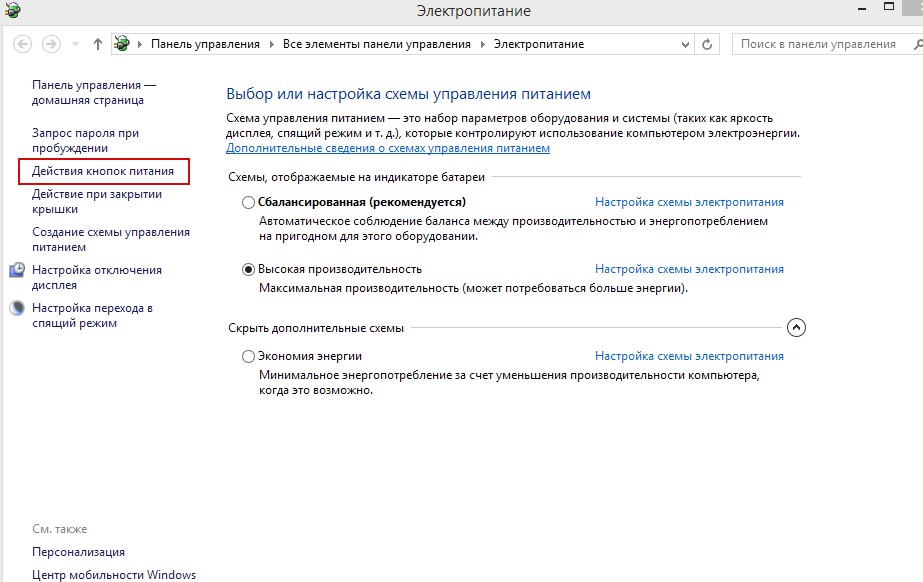The image size is (923, 582).
Task: Click the back navigation arrow
Action: (x=23, y=44)
